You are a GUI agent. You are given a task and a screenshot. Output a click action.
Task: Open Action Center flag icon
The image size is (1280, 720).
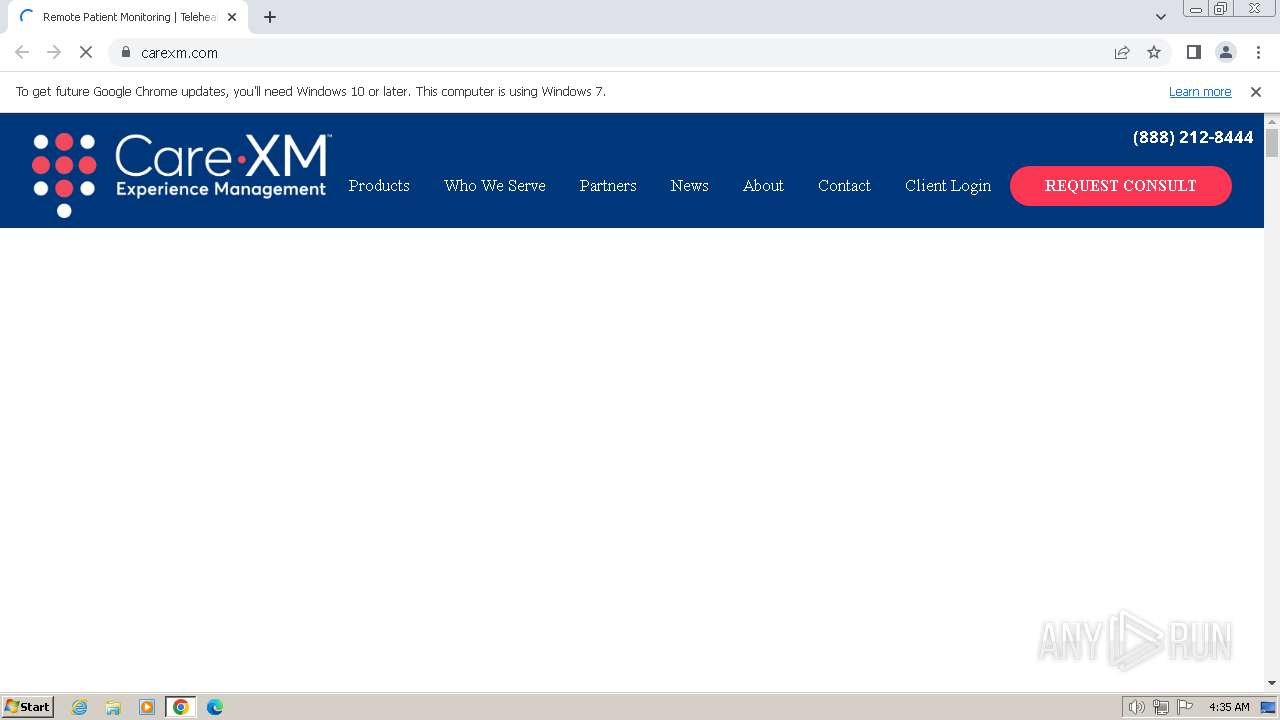point(1185,707)
